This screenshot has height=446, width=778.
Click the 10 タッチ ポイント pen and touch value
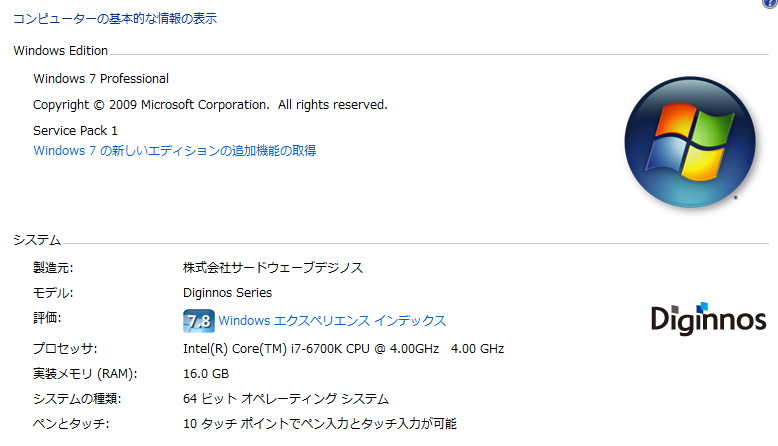point(320,424)
